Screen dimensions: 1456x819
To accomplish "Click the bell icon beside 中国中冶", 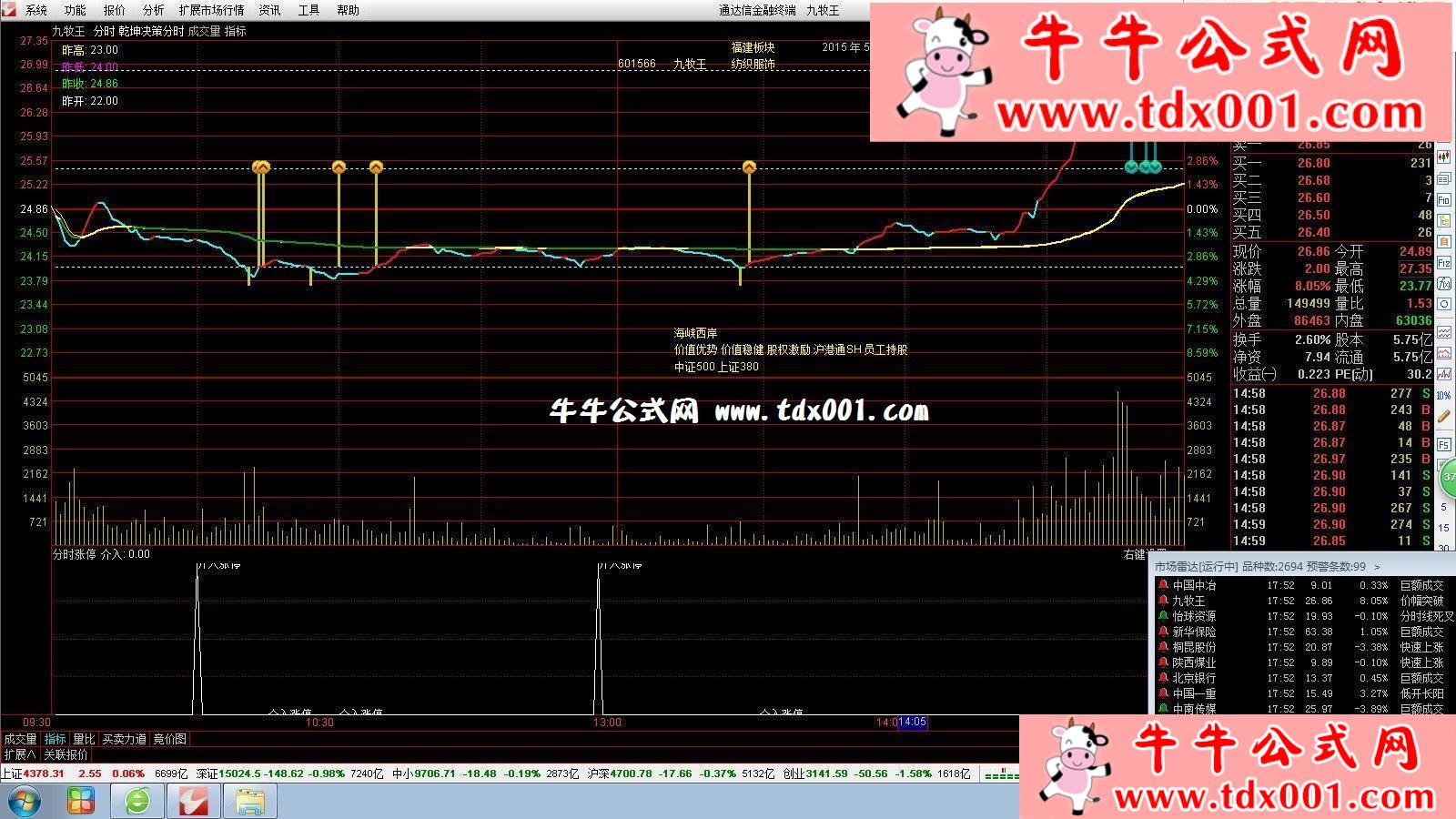I will coord(1163,585).
